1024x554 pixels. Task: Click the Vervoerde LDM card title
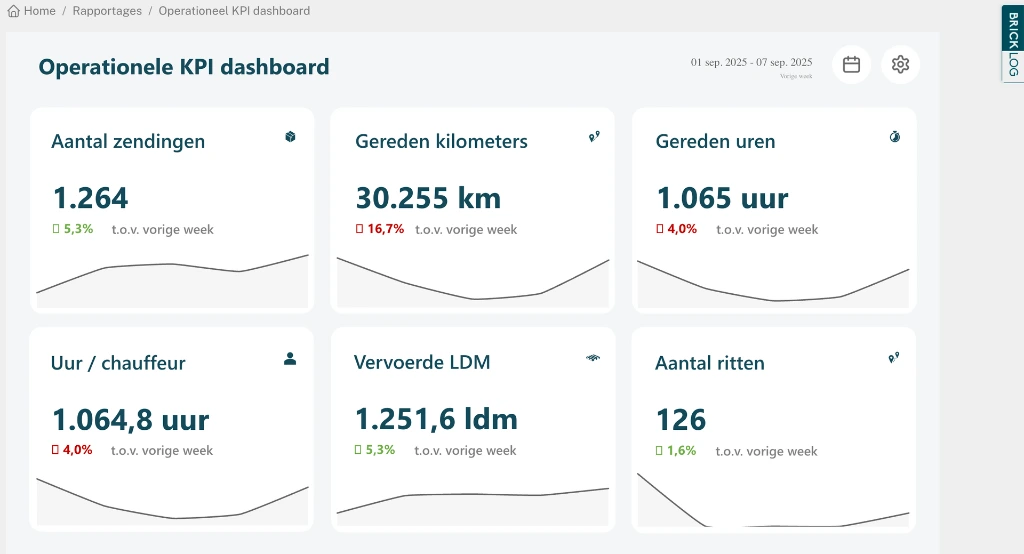422,362
